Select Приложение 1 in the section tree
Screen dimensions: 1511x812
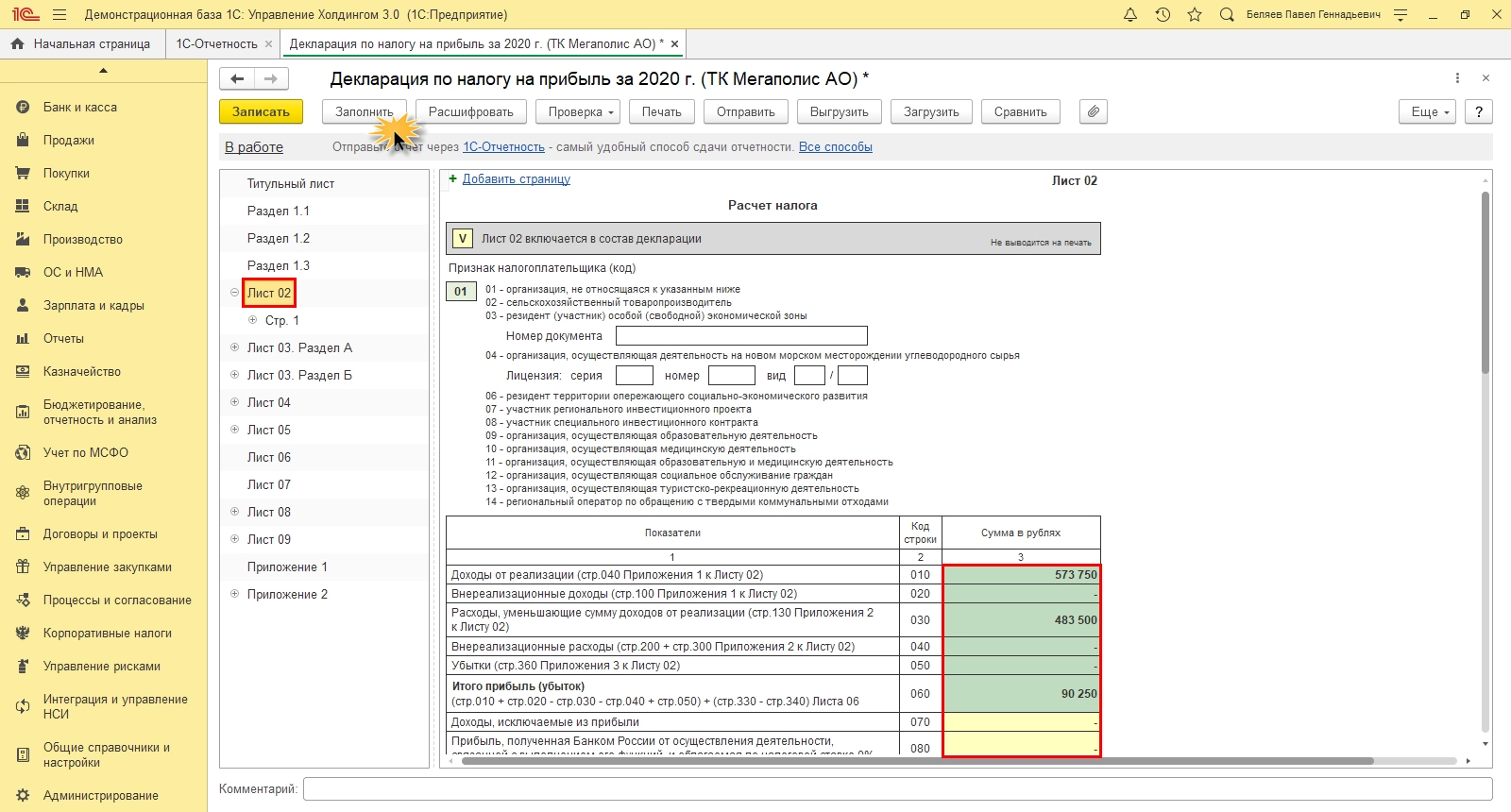287,567
